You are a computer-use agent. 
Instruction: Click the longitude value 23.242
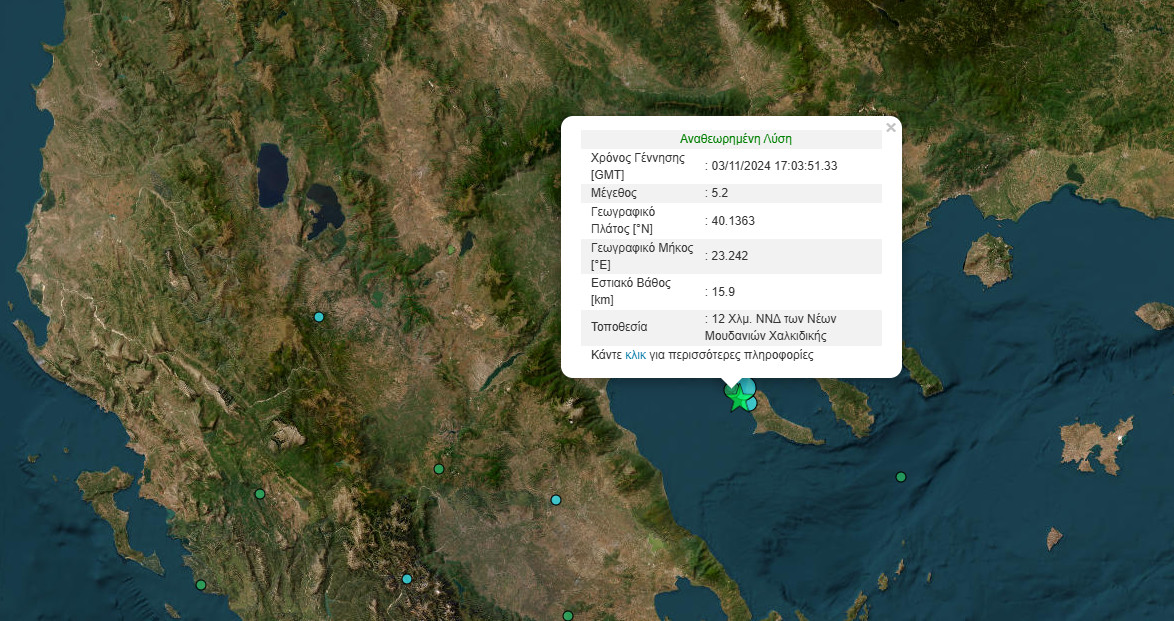pos(728,256)
